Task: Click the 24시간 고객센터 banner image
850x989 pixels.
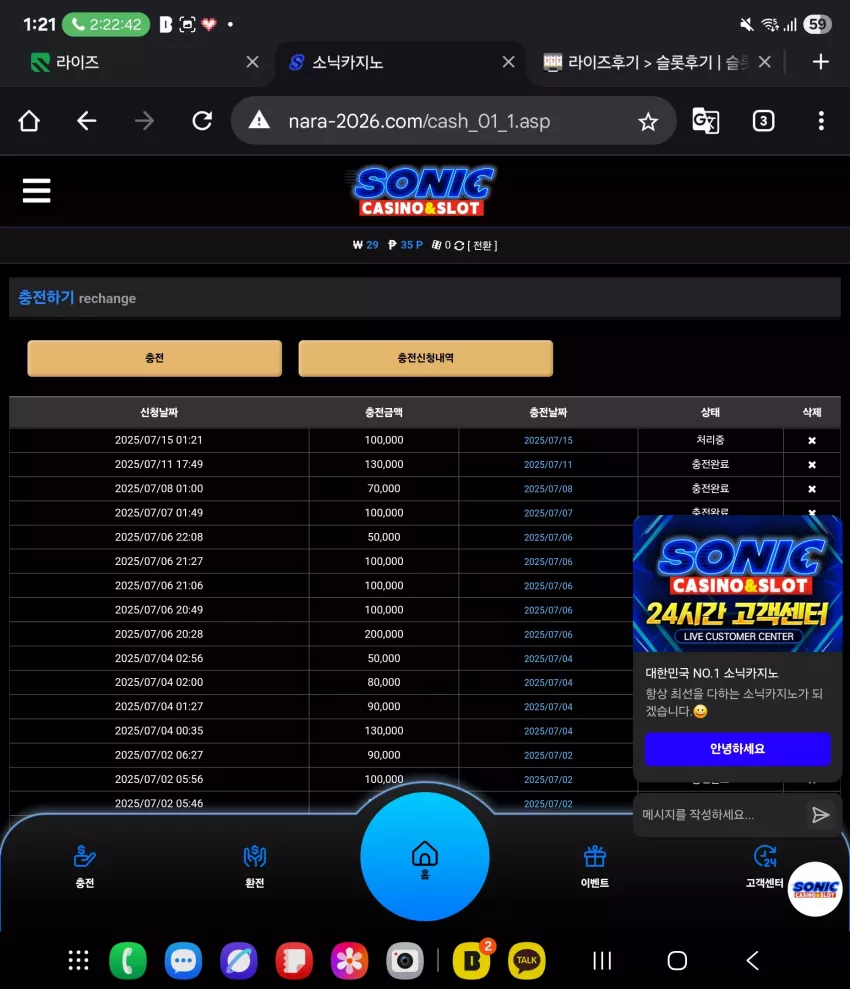Action: 737,584
